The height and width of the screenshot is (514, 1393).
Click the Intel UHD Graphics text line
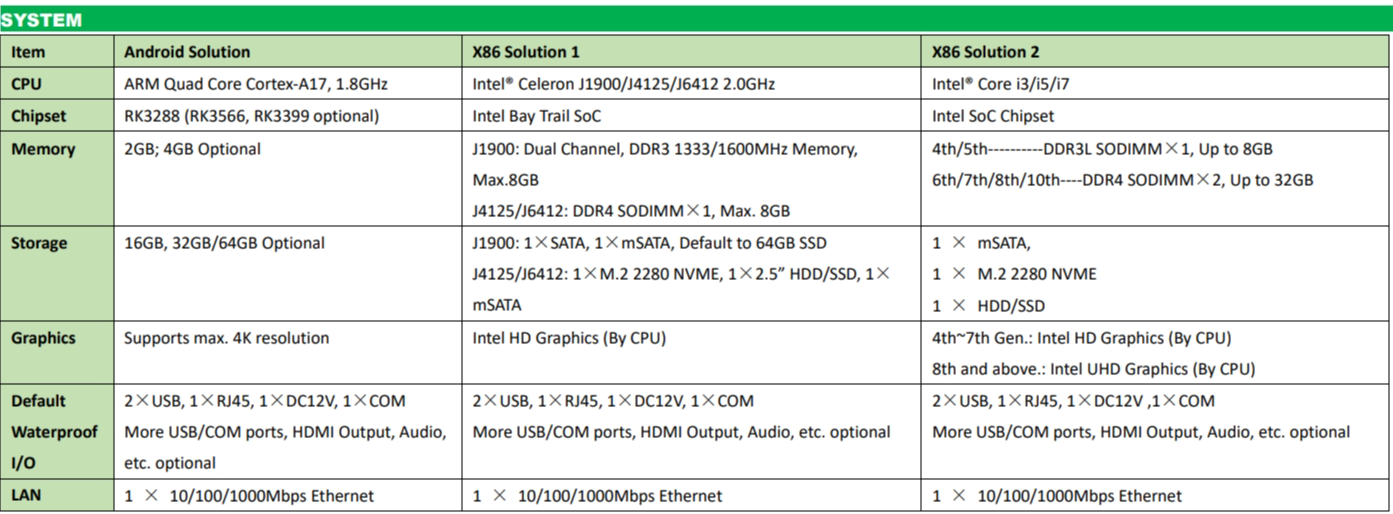click(1093, 369)
